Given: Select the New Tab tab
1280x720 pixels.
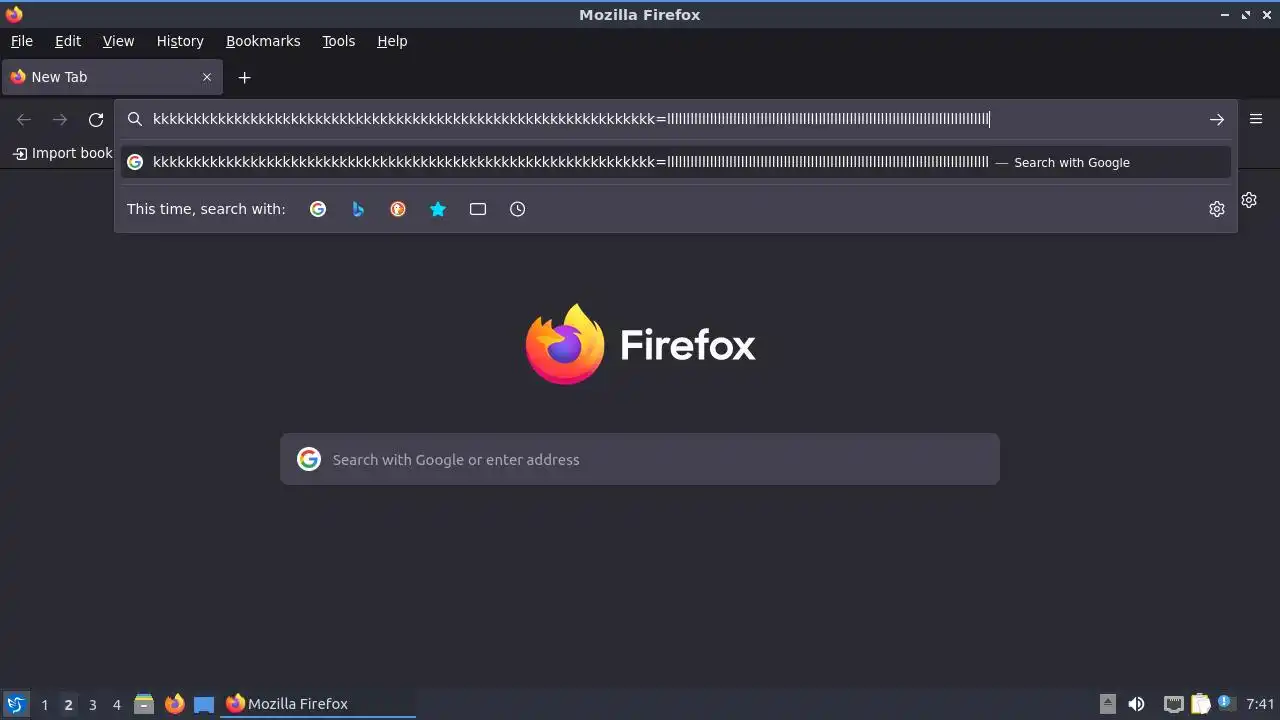Looking at the screenshot, I should pyautogui.click(x=112, y=77).
